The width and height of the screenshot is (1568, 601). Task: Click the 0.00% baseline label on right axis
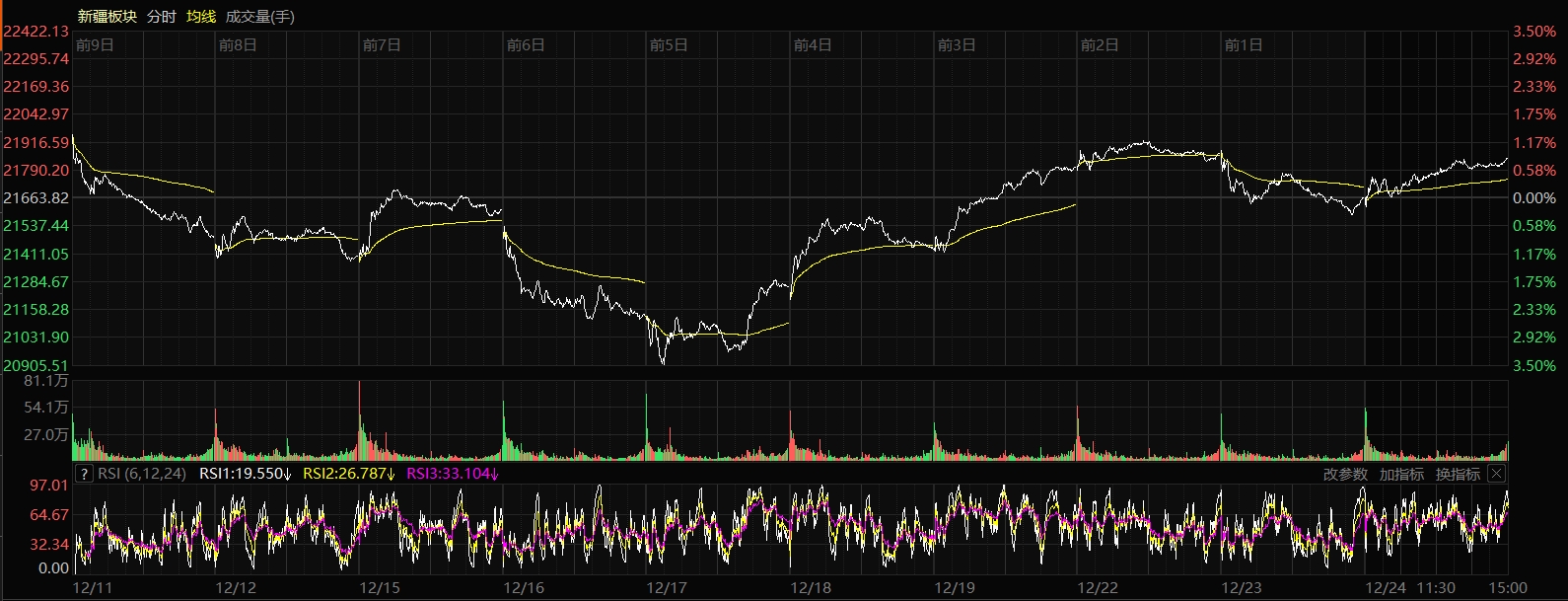(1534, 198)
